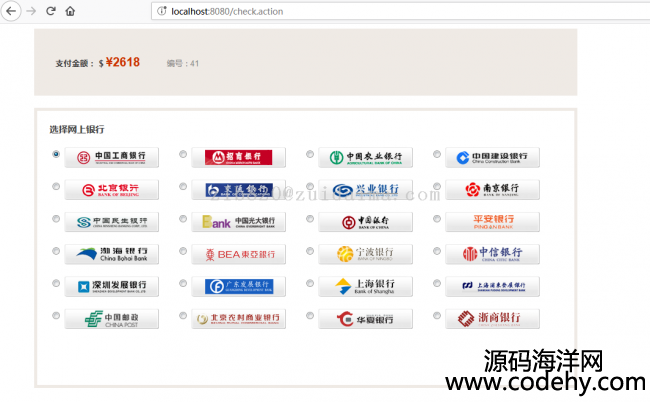
Task: Click the 选择网上银行 heading text
Action: (x=77, y=130)
